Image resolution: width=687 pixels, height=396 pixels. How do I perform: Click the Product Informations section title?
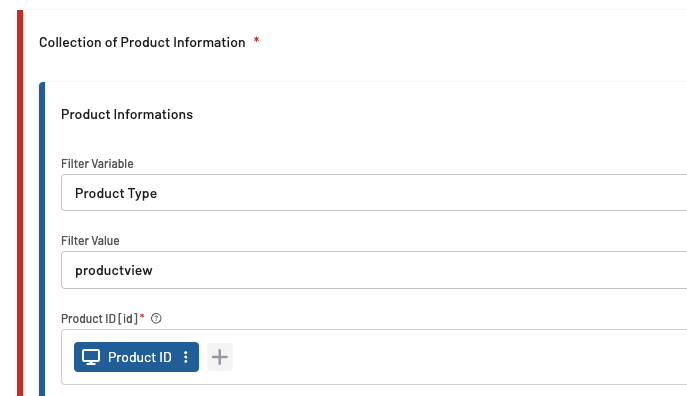click(127, 114)
